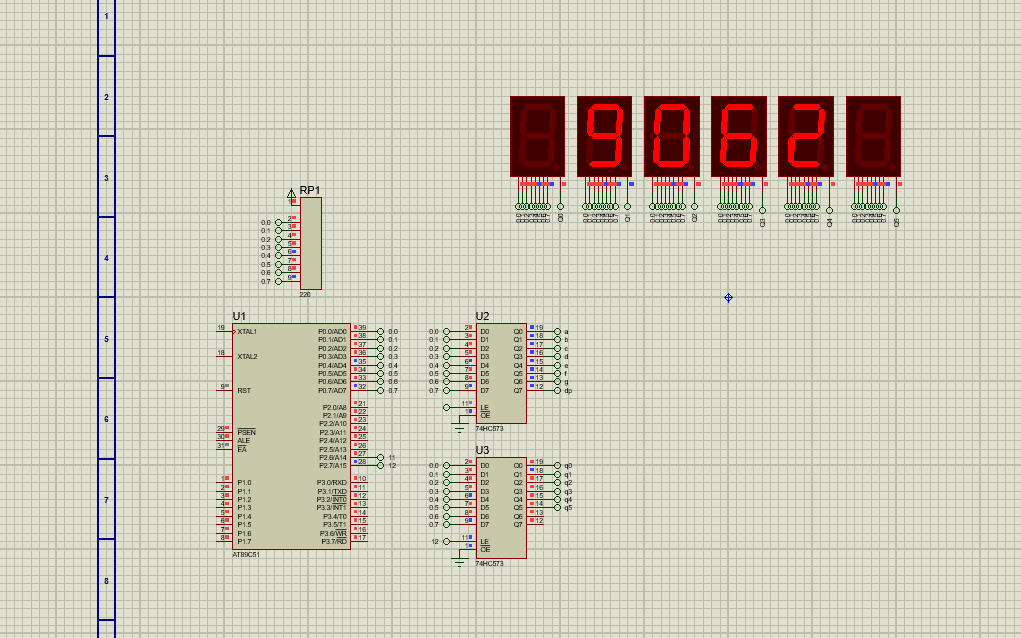The width and height of the screenshot is (1021, 638).
Task: Click the '11' terminal on U1 pin P2.6/A14
Action: coord(381,458)
